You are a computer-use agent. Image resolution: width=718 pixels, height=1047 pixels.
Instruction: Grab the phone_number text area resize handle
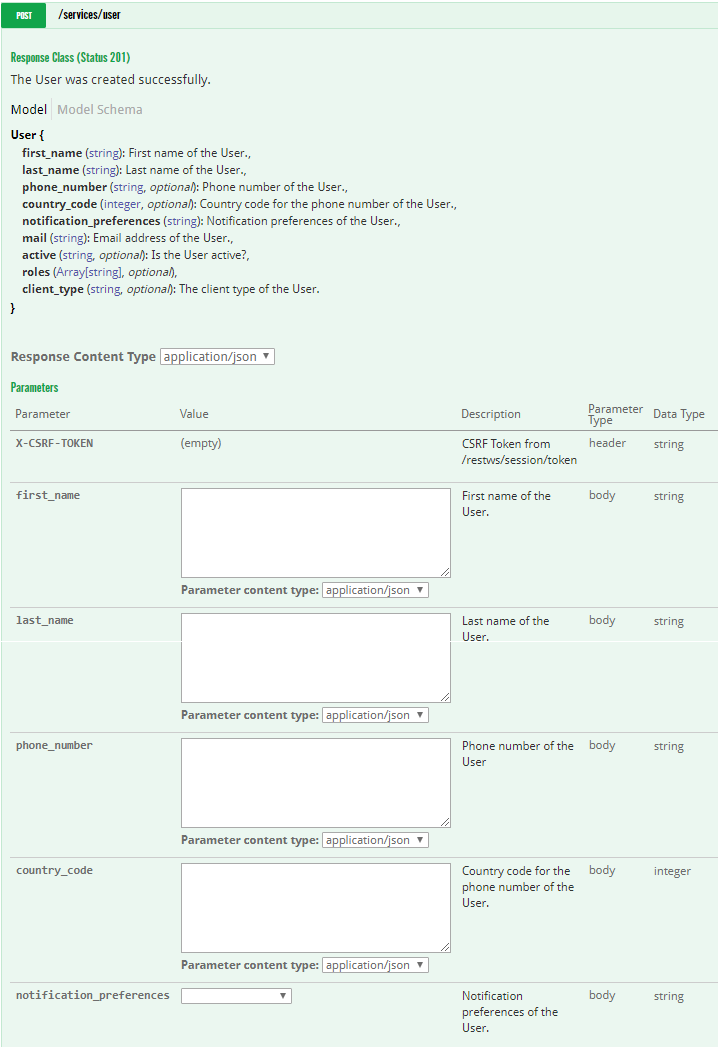tap(445, 822)
